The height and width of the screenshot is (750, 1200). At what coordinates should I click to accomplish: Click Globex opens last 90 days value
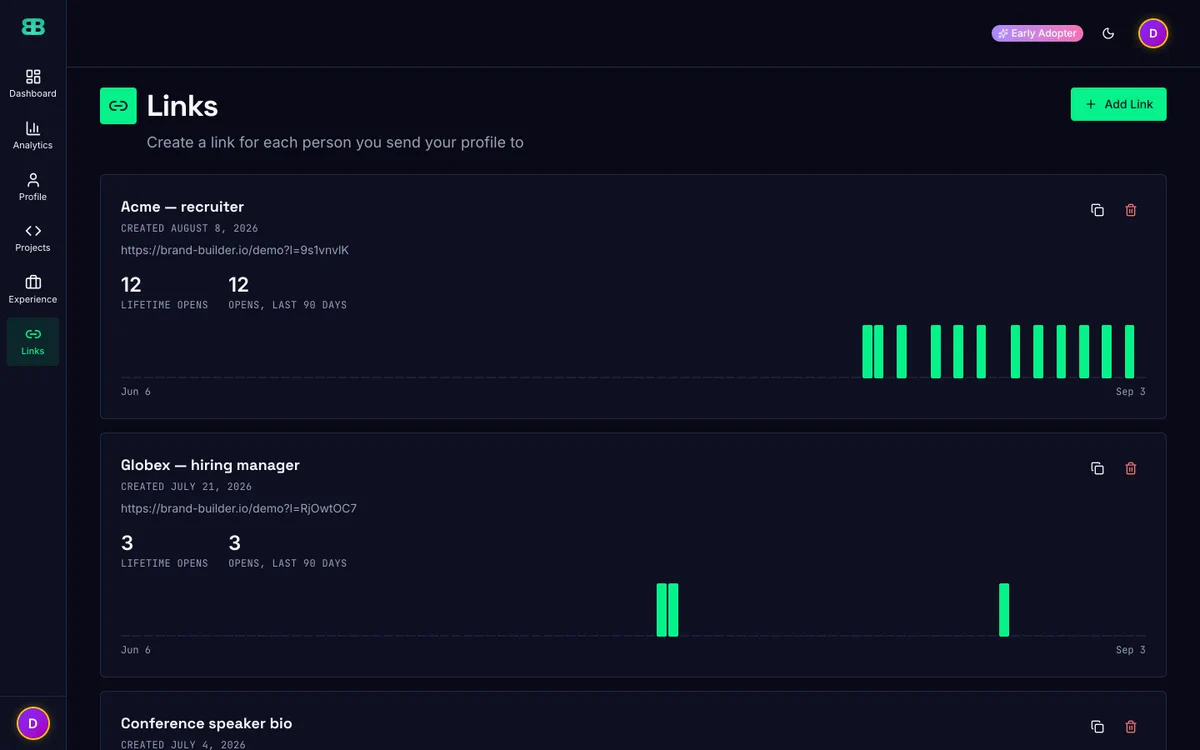coord(235,543)
